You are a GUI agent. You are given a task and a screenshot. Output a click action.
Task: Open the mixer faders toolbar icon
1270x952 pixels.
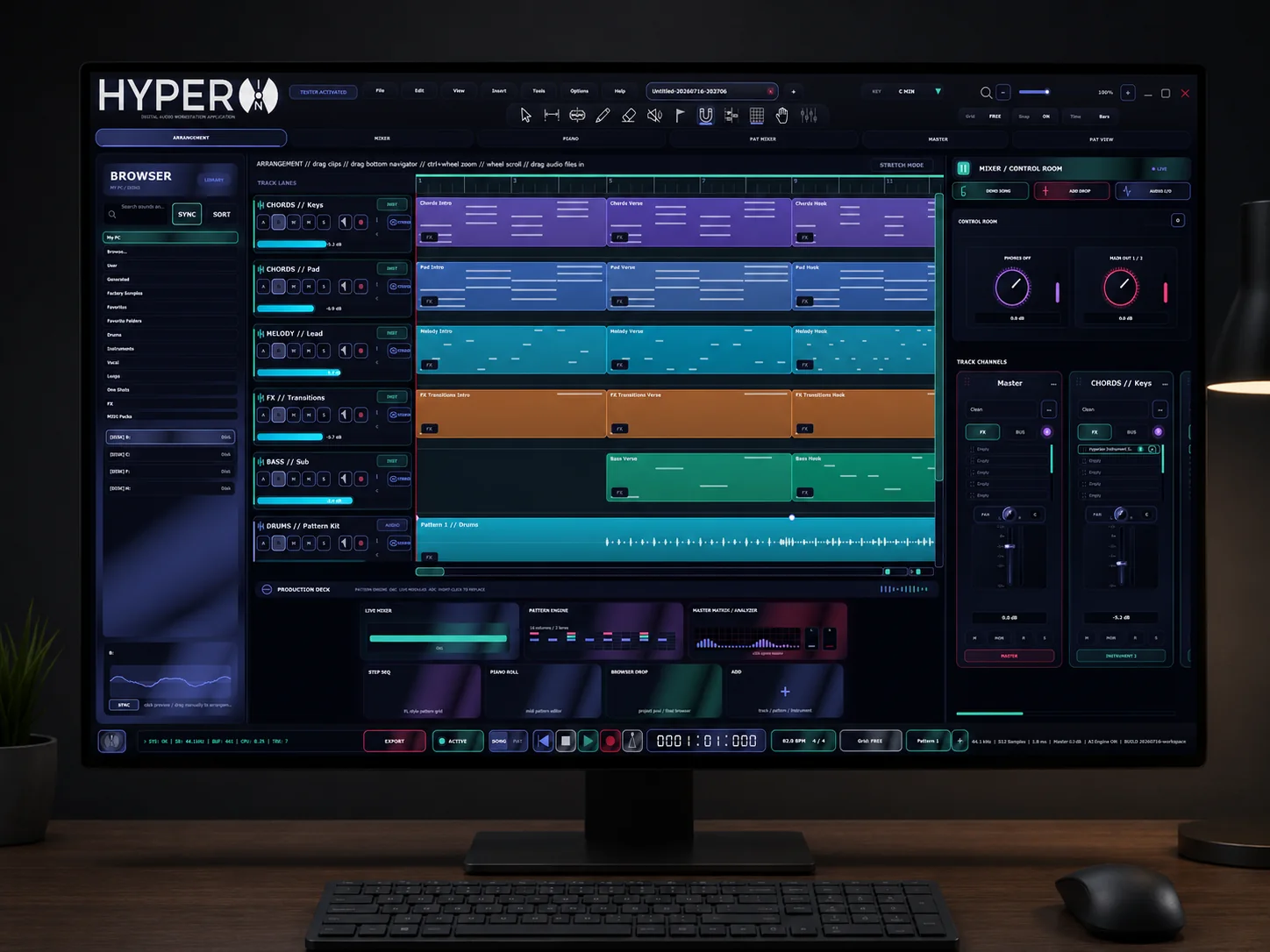(809, 116)
